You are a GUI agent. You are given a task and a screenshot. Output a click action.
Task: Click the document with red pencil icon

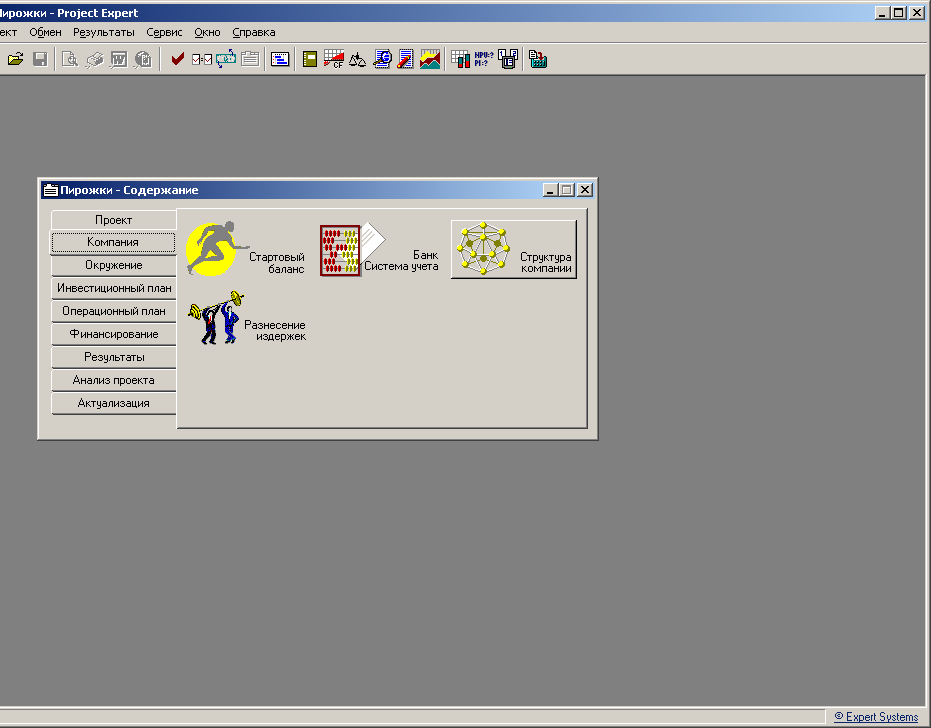click(x=406, y=59)
